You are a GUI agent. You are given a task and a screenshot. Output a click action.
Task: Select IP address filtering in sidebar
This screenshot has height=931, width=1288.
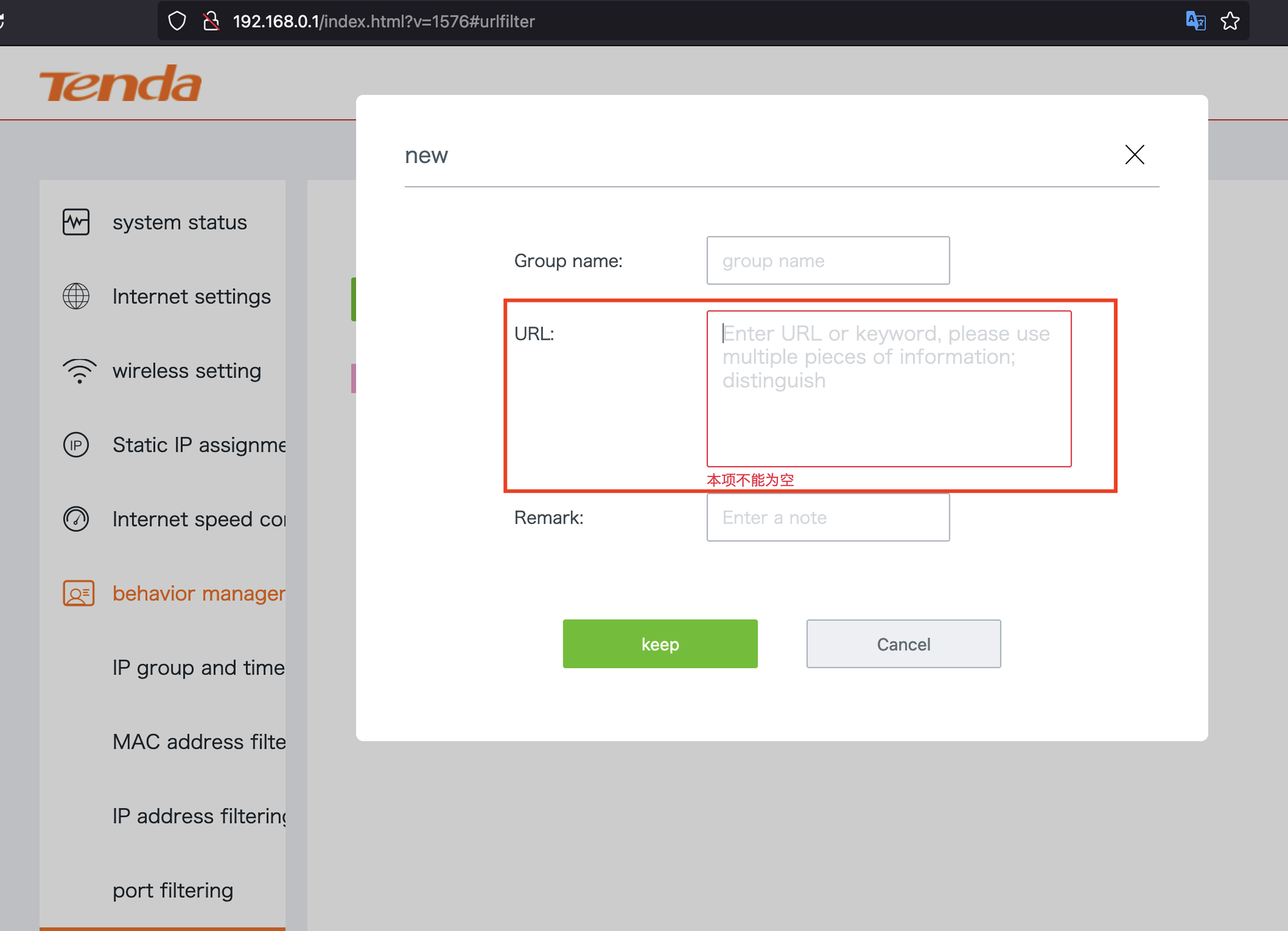coord(198,816)
